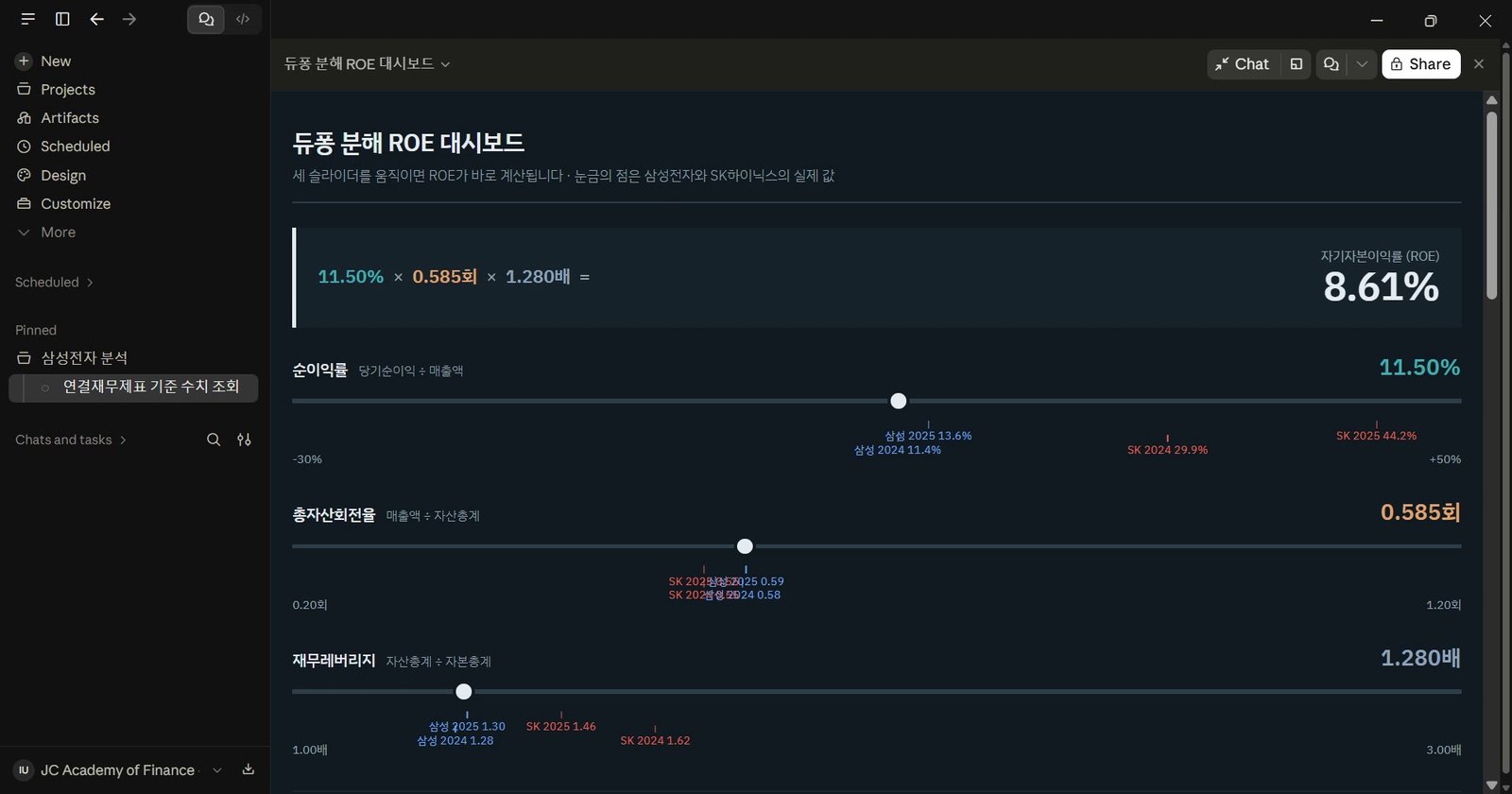Image resolution: width=1512 pixels, height=794 pixels.
Task: Click the artifact scrollbar up arrow
Action: (x=1492, y=100)
